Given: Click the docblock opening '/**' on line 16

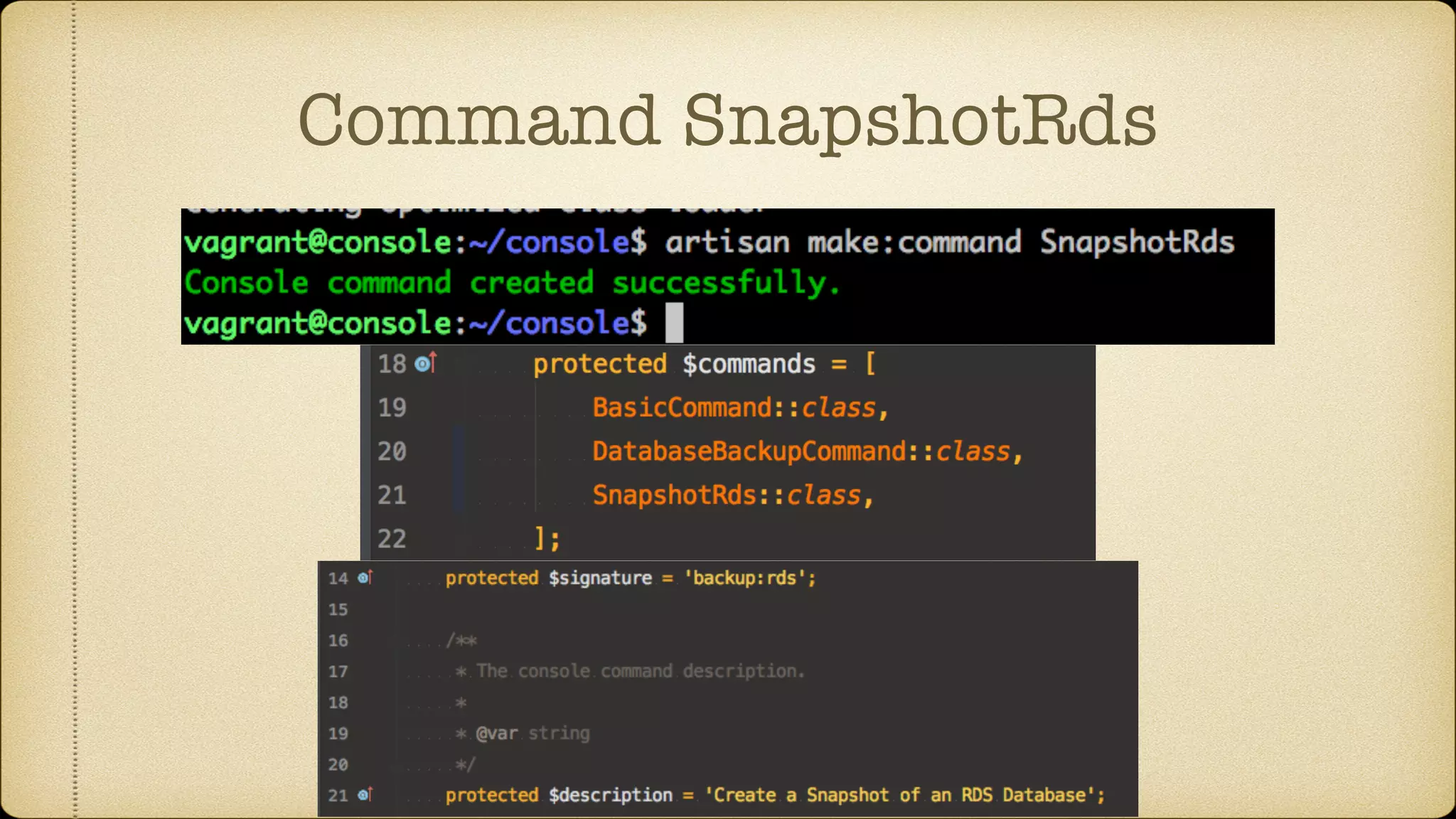Looking at the screenshot, I should [461, 641].
